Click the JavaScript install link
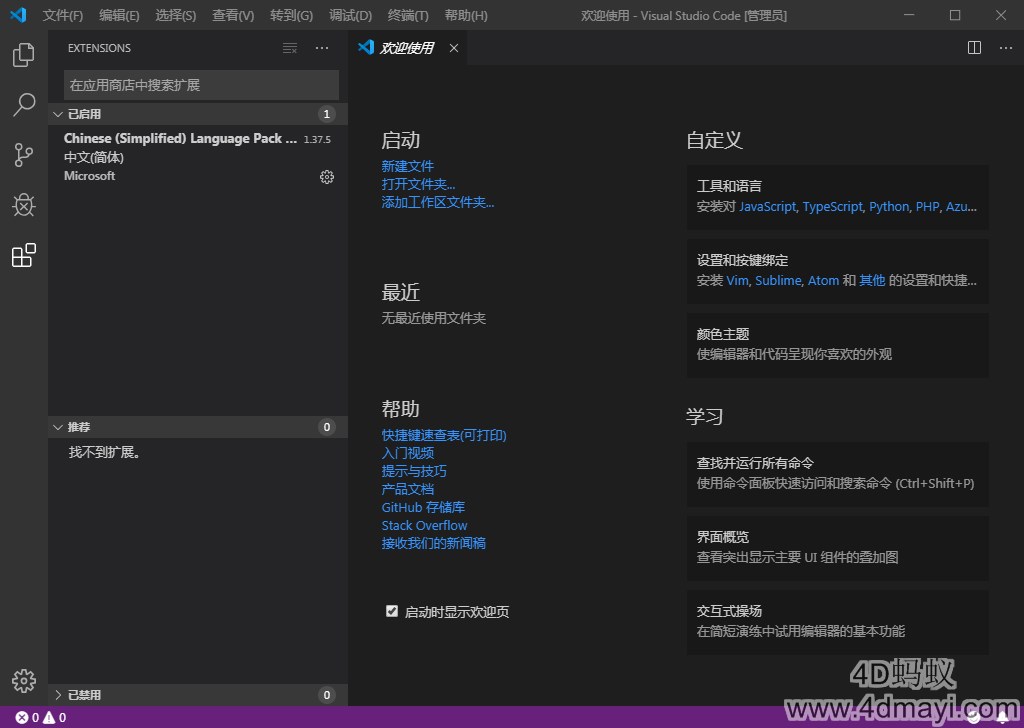 point(767,206)
